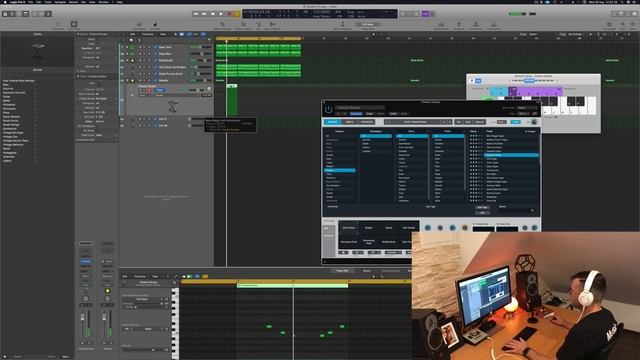Screen dimensions: 640x360
Task: Open the Snap dropdown in the tracks area
Action: pos(533,34)
